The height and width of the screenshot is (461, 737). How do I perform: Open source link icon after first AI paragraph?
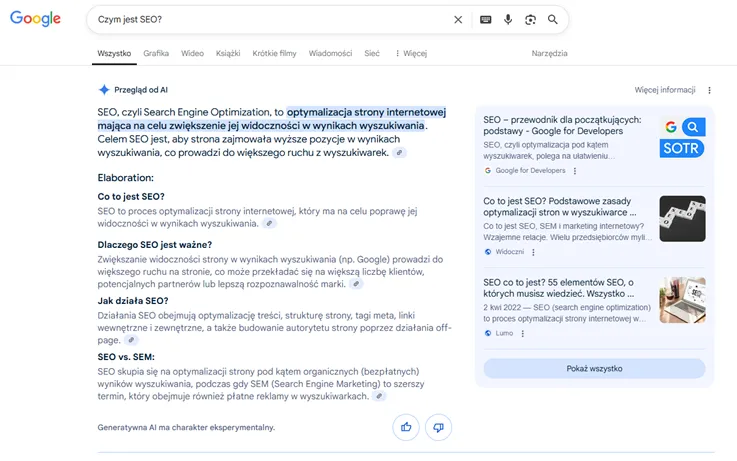click(x=399, y=153)
